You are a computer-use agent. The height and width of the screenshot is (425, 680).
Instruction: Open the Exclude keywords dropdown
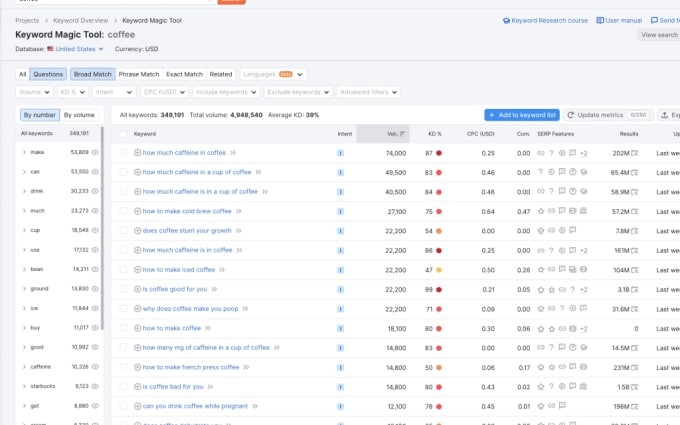tap(298, 92)
